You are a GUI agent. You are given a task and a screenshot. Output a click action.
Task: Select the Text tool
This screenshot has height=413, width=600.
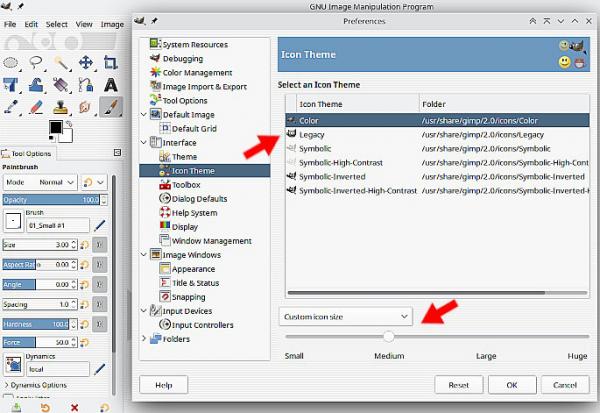(x=111, y=85)
